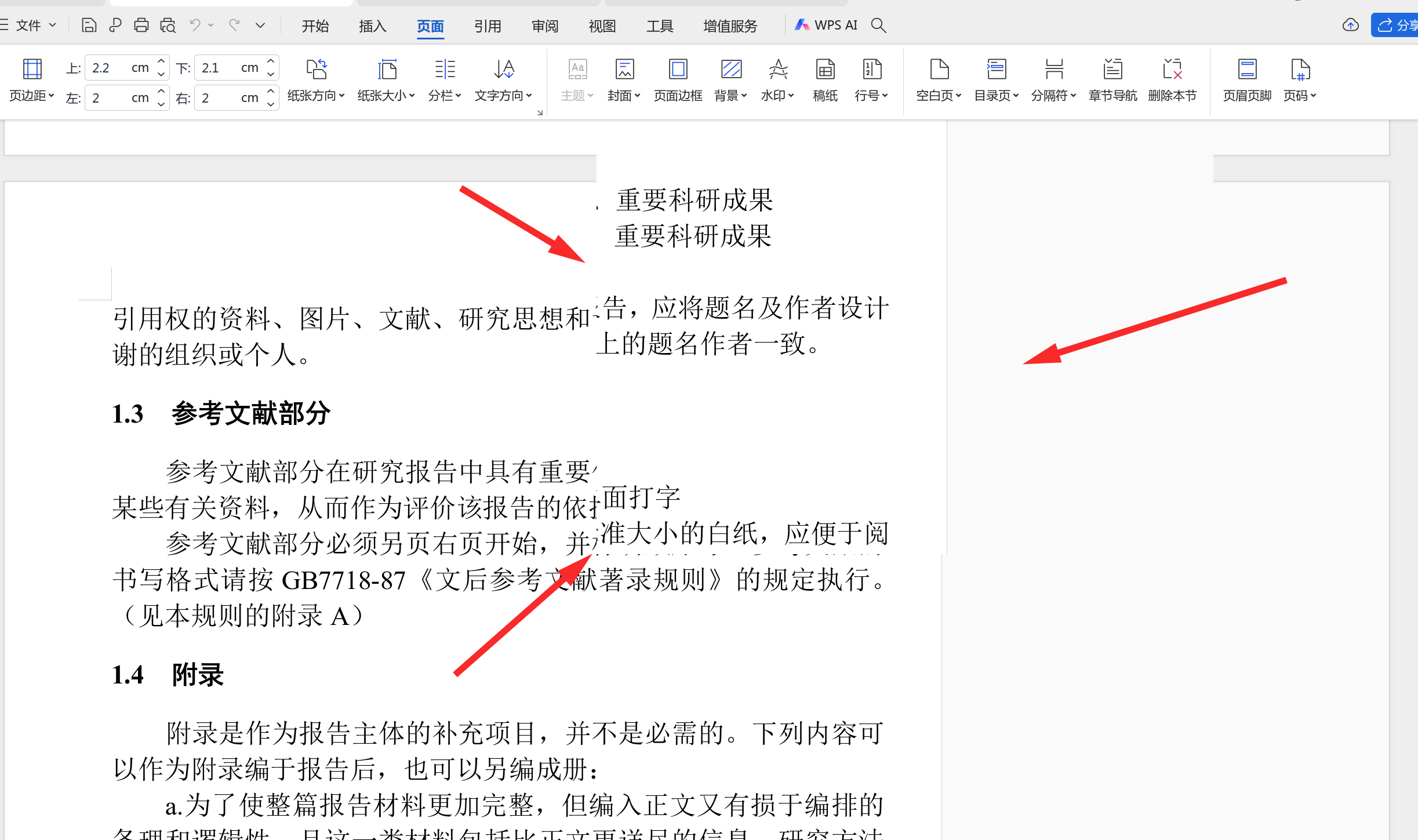Click the Undo arrow icon
Screen dimensions: 1418x840
pos(195,26)
